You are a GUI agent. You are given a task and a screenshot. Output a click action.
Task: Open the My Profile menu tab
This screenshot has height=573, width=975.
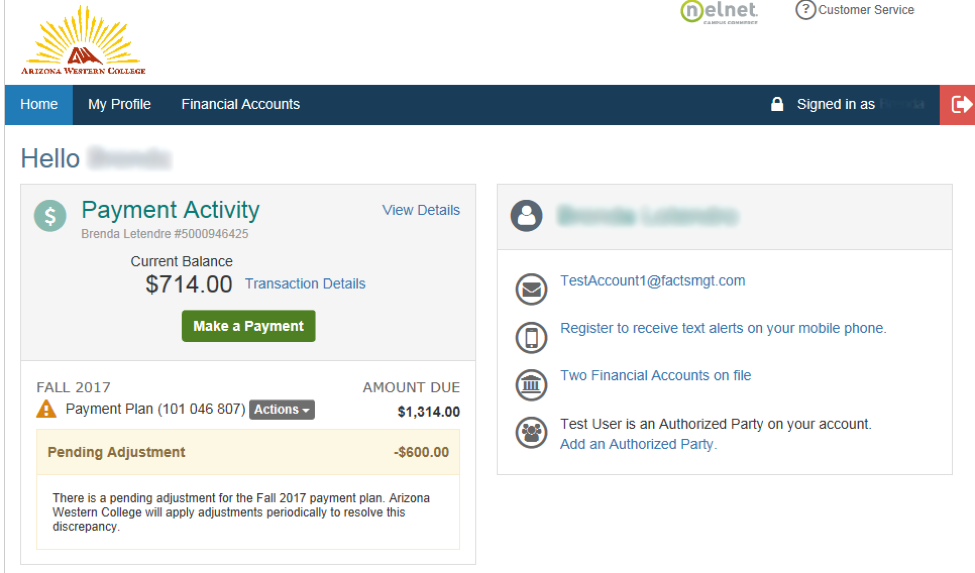pos(119,104)
